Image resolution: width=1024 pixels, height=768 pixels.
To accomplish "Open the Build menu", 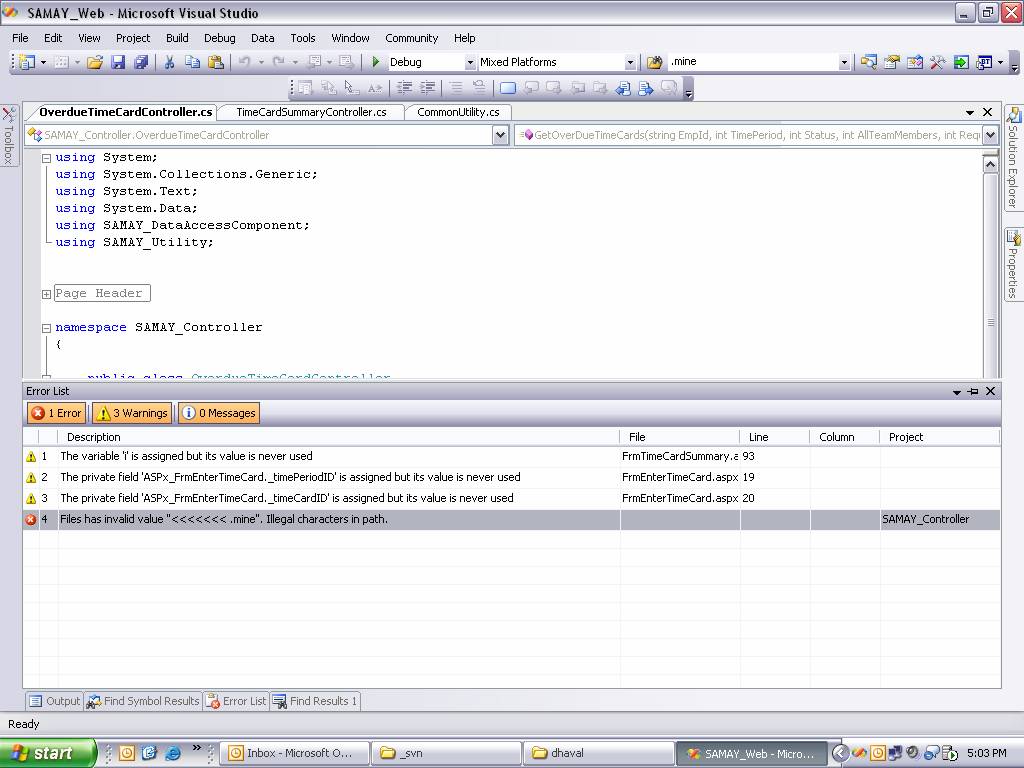I will (177, 38).
